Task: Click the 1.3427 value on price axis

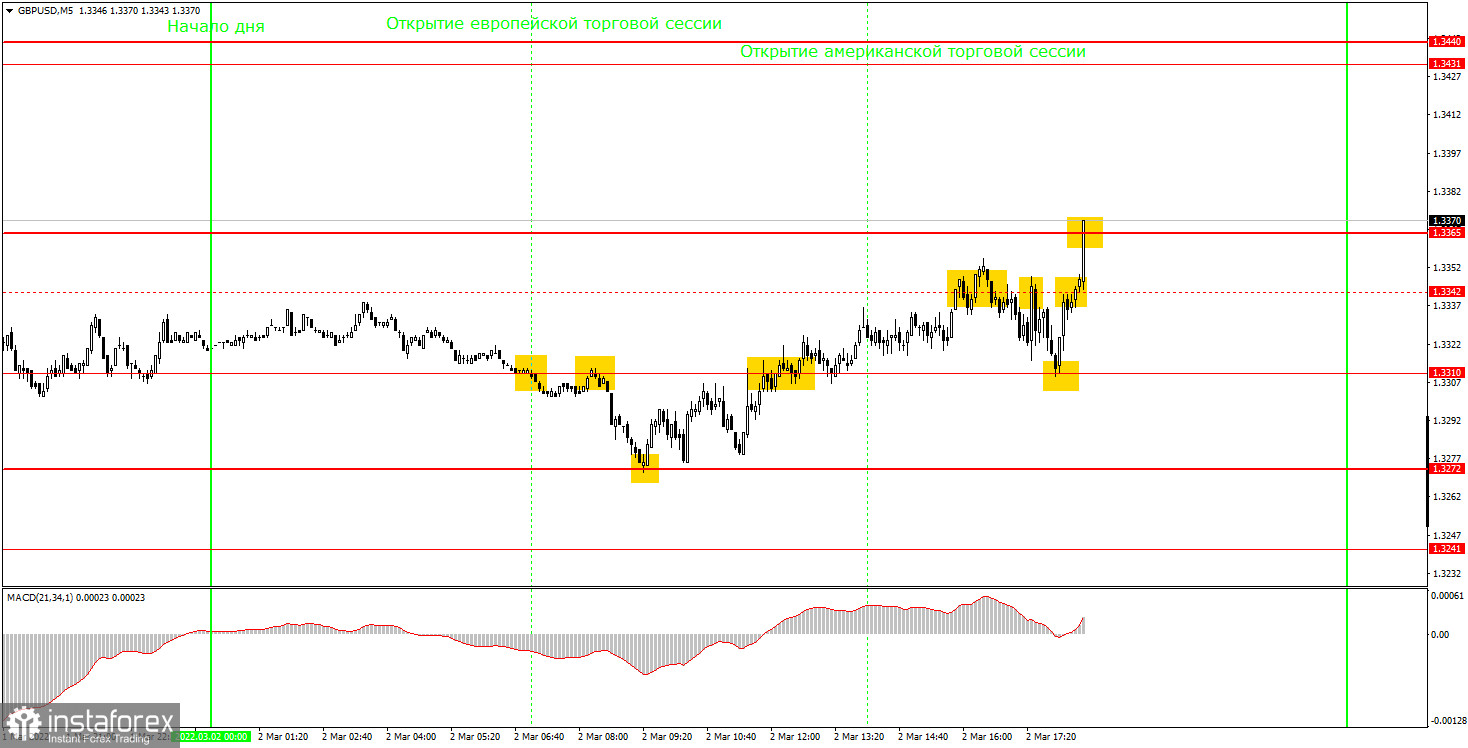Action: coord(1447,77)
